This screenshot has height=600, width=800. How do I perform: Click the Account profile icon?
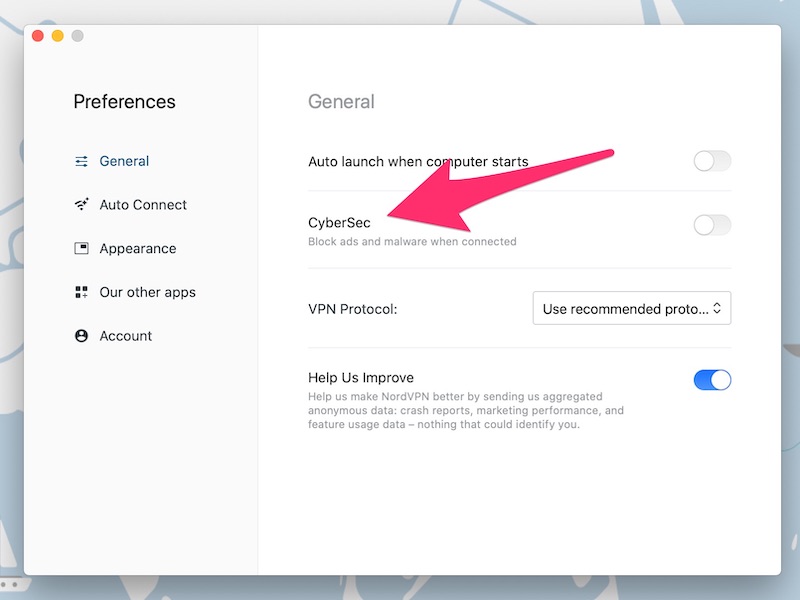pos(82,336)
